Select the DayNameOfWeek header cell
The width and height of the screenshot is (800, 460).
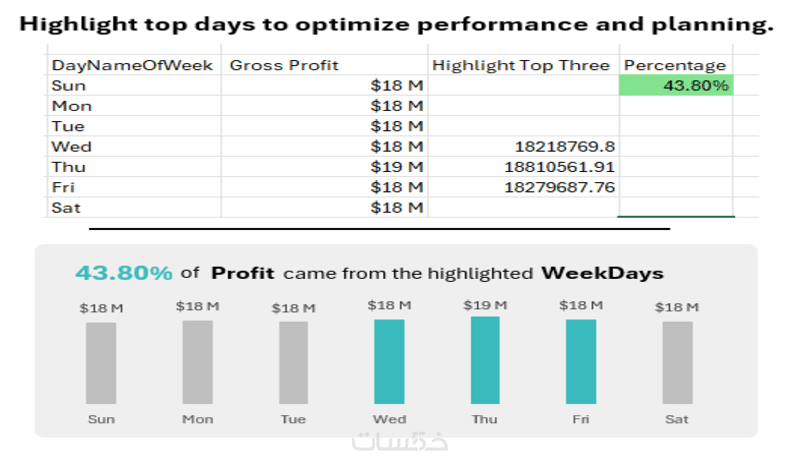tap(132, 65)
